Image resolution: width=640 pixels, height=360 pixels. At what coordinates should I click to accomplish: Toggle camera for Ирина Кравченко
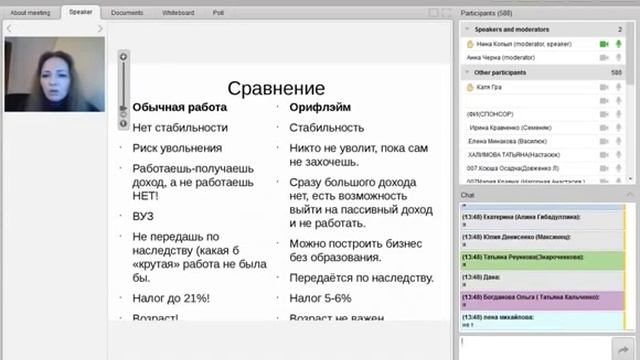pos(604,128)
